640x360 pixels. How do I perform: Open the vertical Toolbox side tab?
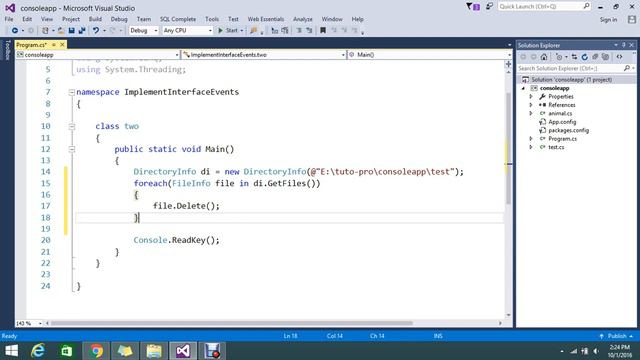7,50
